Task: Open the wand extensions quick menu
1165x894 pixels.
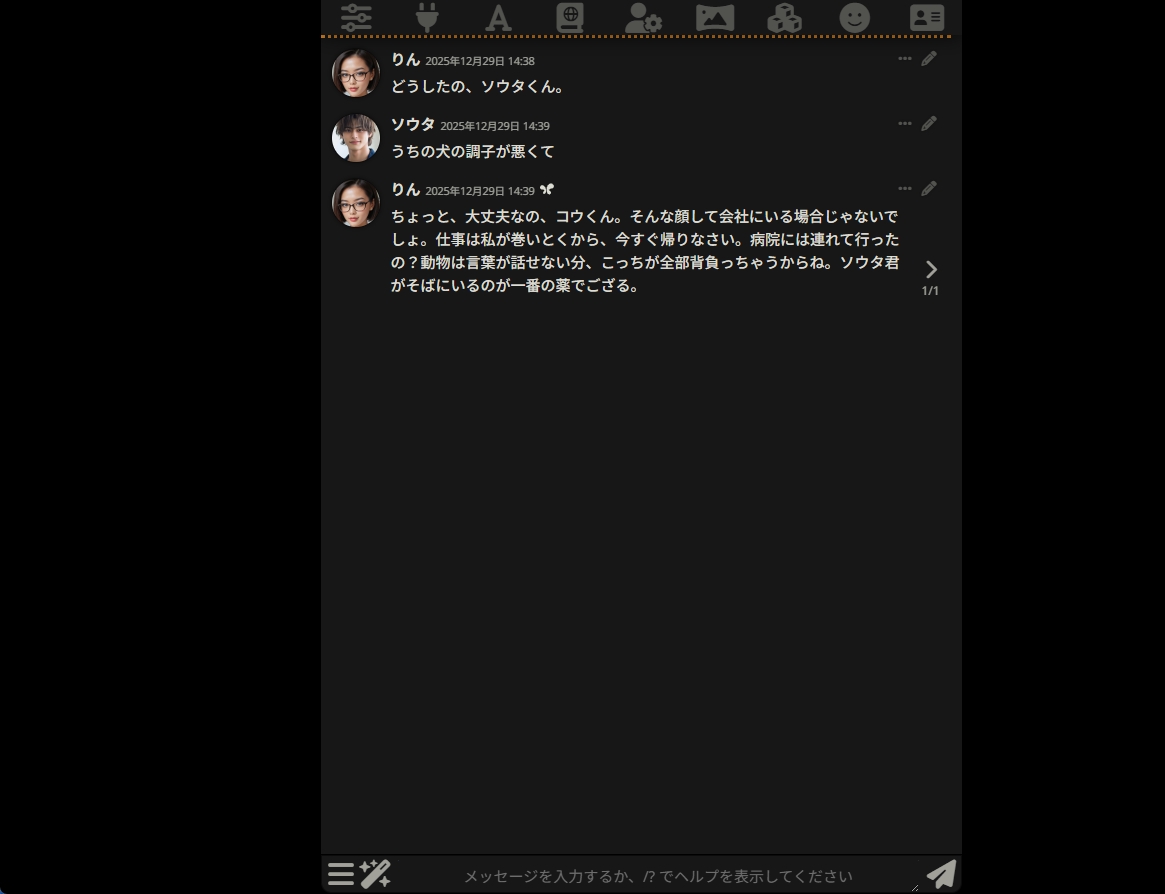Action: [x=375, y=873]
